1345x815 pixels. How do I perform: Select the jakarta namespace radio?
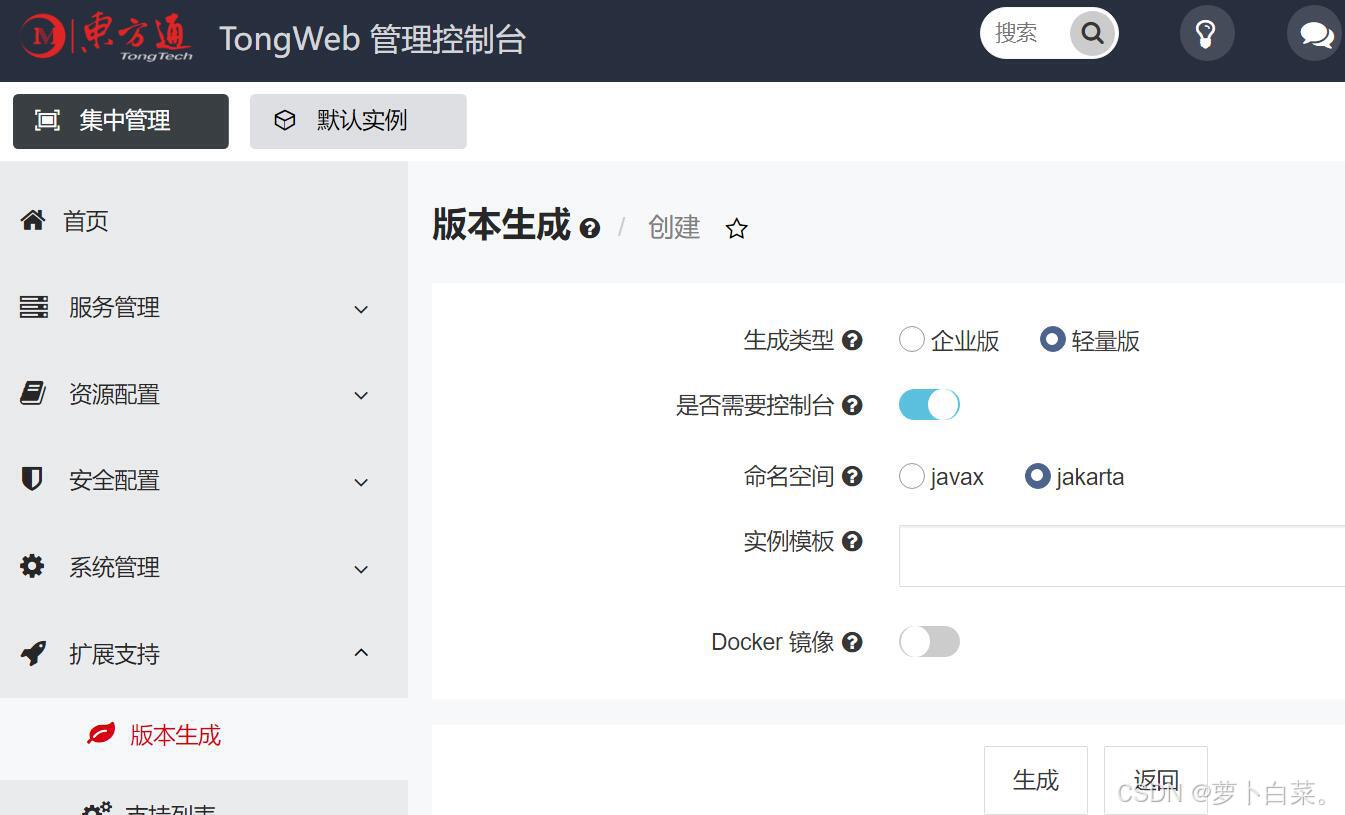(1037, 476)
